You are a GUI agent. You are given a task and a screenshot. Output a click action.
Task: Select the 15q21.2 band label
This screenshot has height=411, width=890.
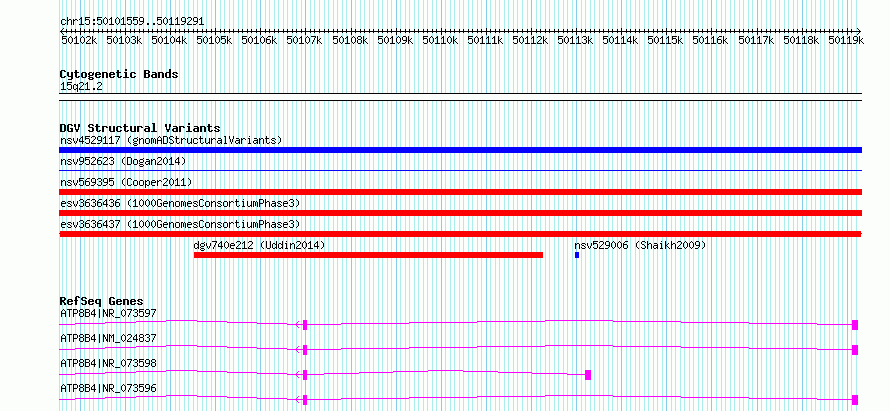coord(81,86)
